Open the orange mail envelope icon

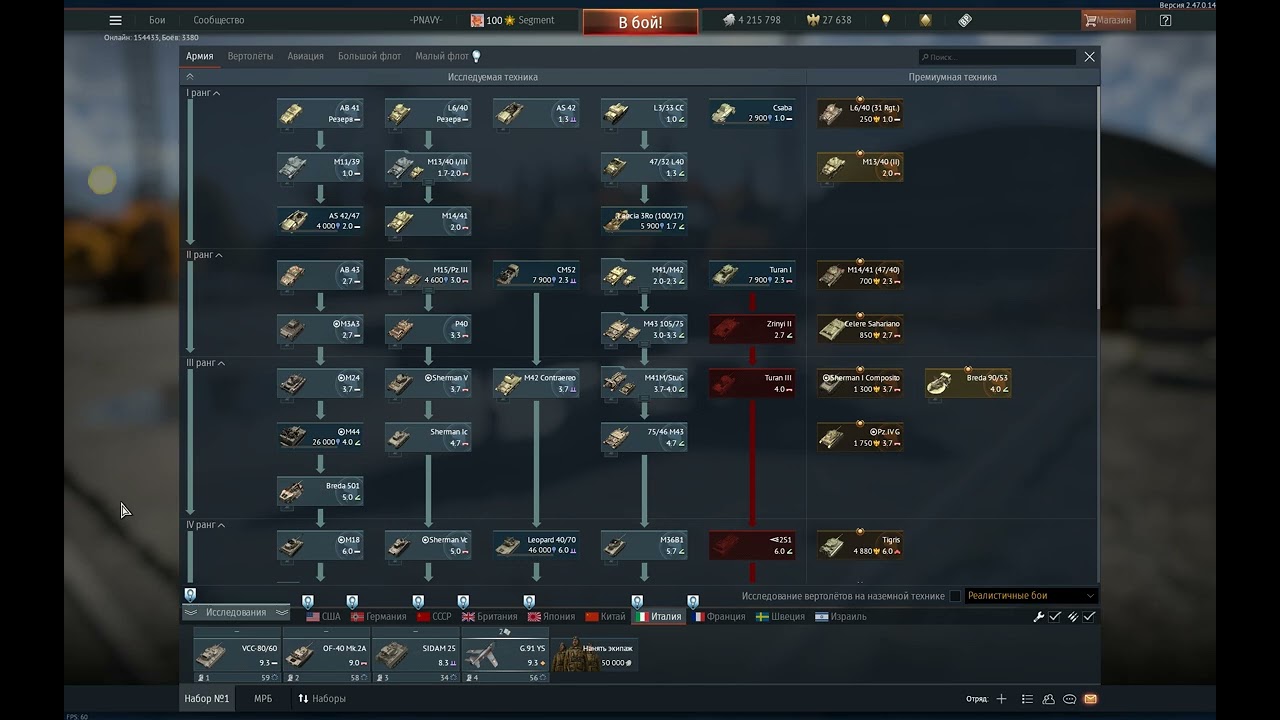(x=1090, y=699)
